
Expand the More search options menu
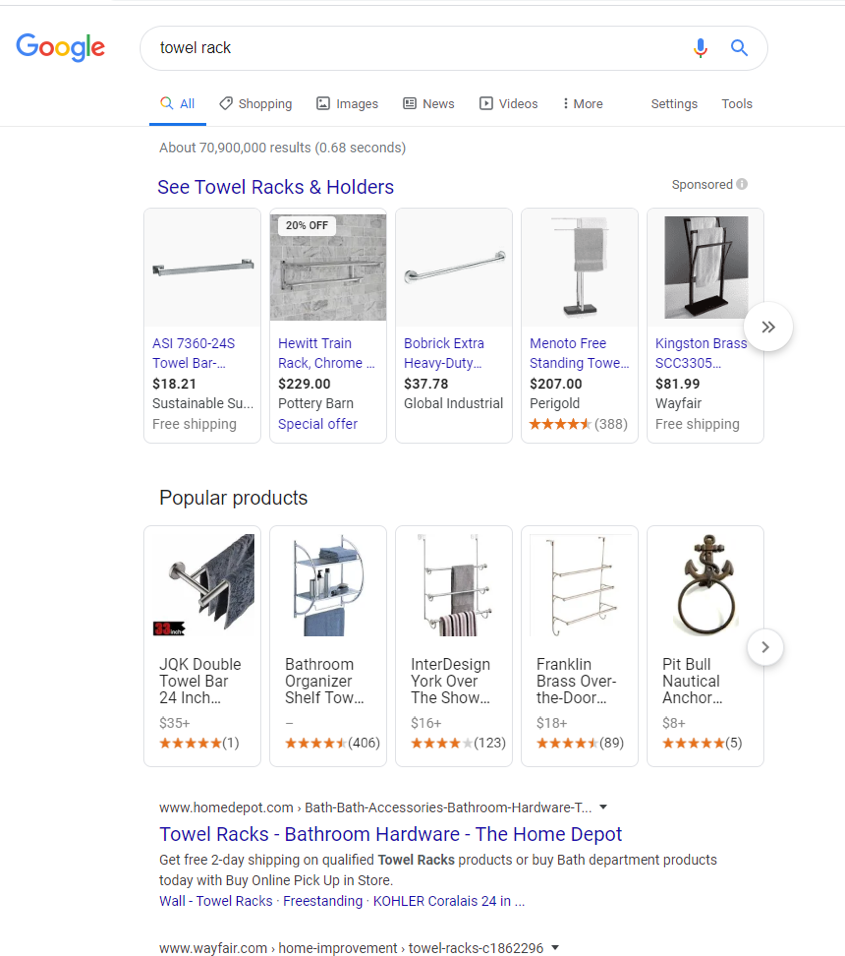582,104
